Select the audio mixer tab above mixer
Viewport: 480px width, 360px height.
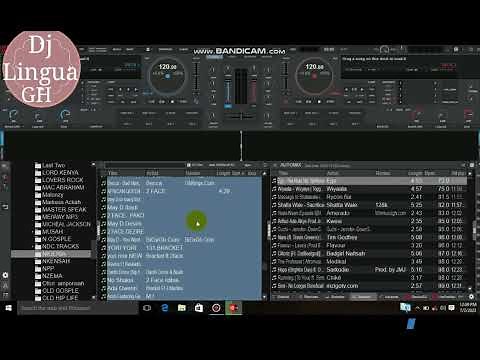(214, 57)
